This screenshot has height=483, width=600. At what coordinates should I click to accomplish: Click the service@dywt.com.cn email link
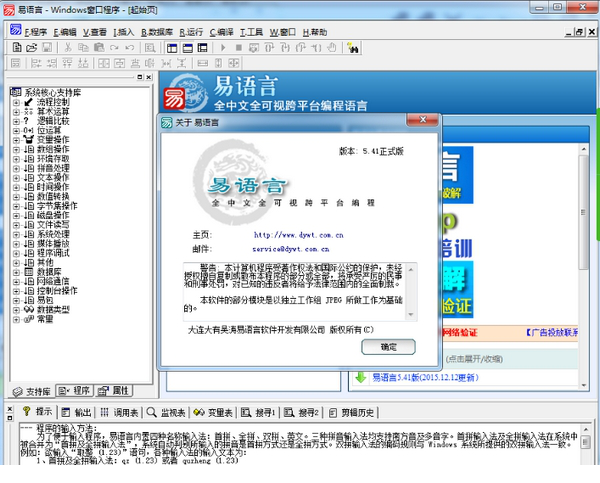point(291,249)
